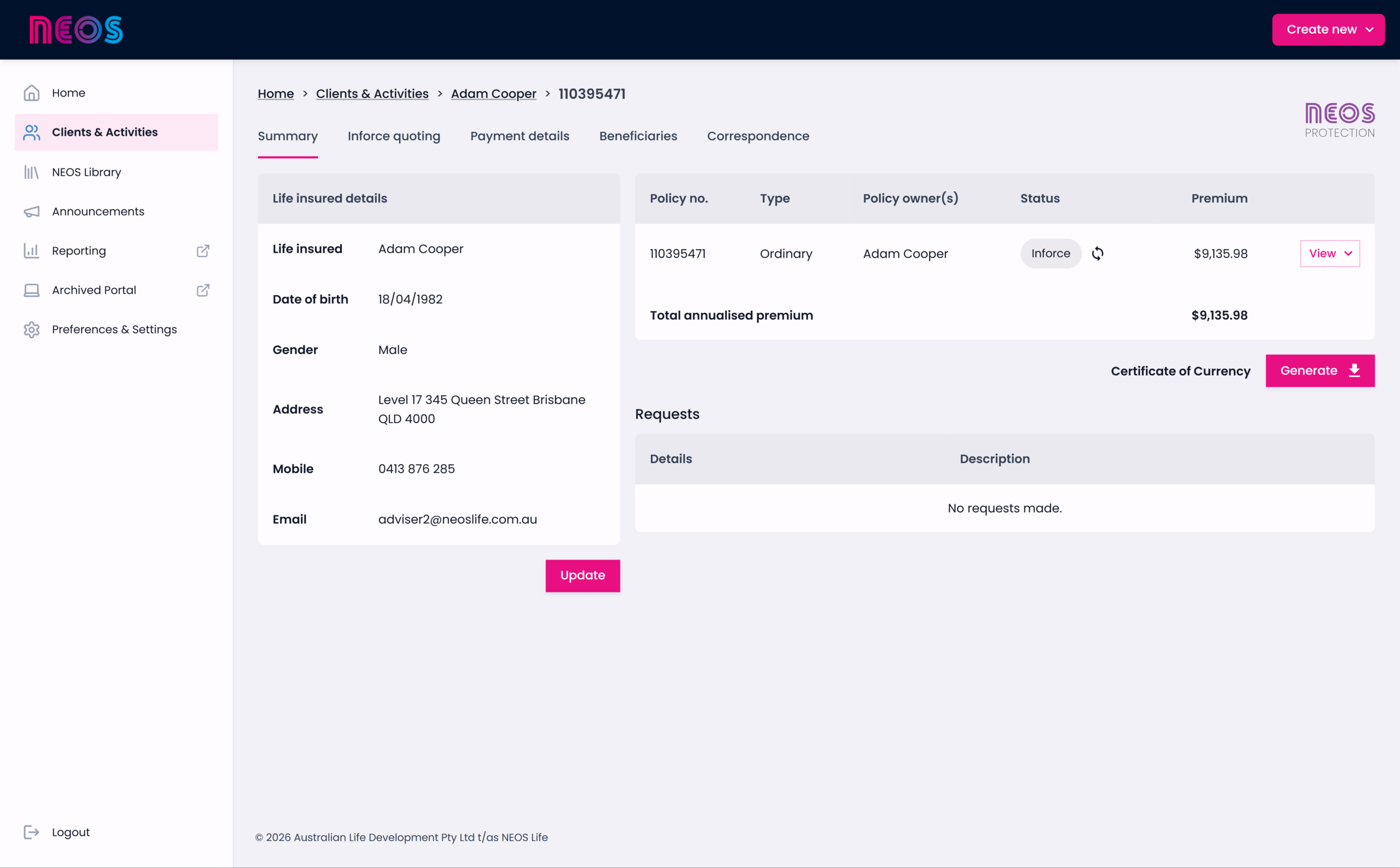1400x868 pixels.
Task: Switch to the Inforce quoting tab
Action: [394, 137]
